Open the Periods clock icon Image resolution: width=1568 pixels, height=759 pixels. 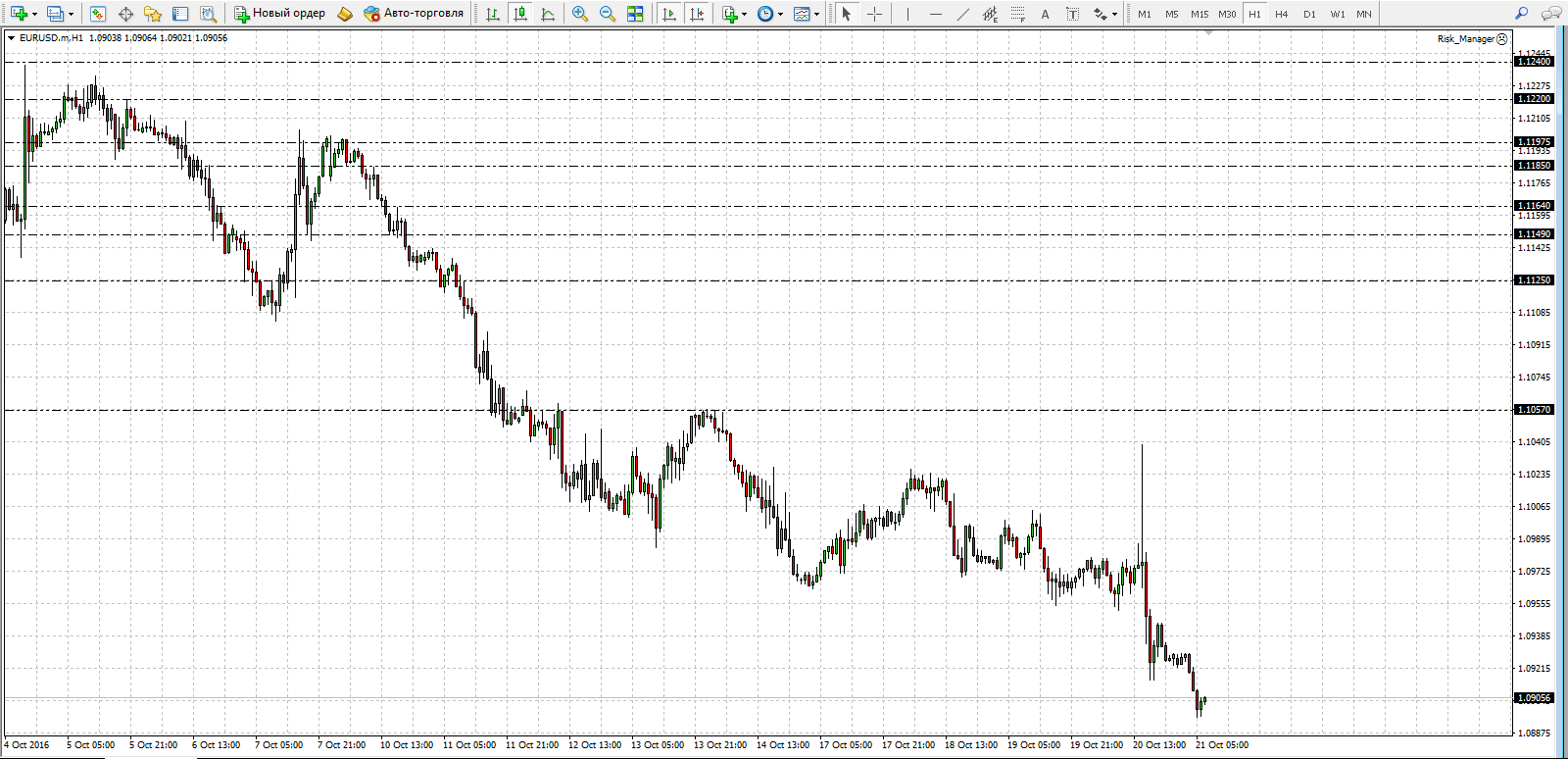(765, 14)
